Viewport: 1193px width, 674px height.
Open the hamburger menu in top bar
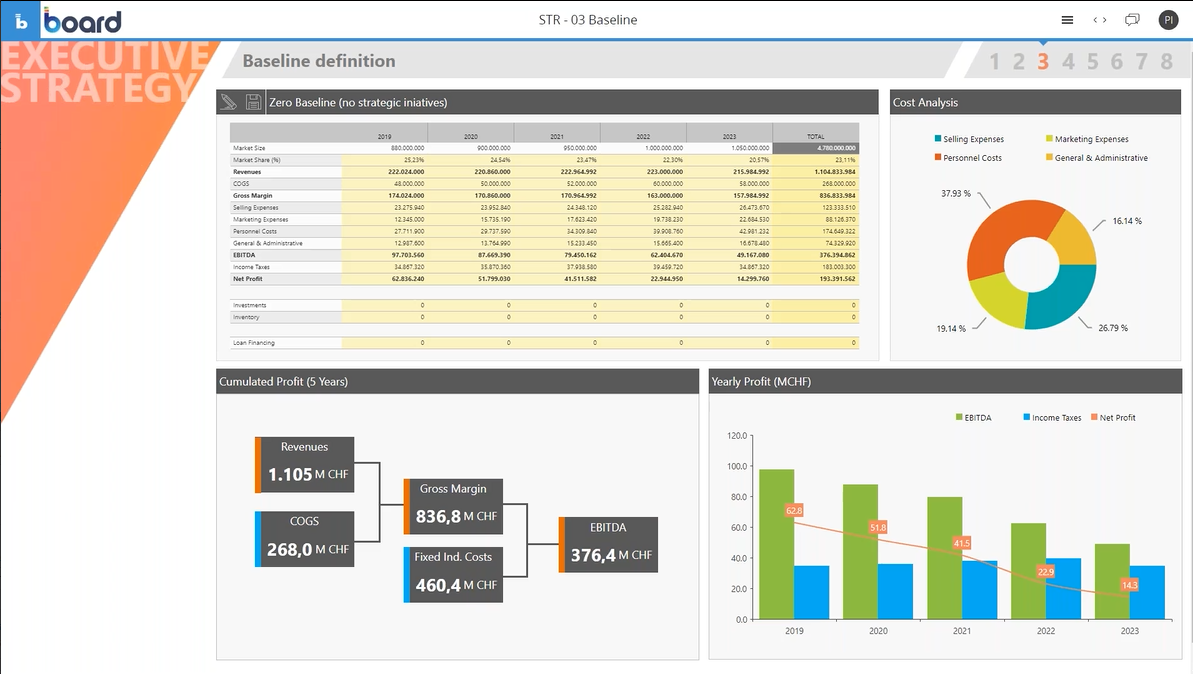click(x=1067, y=20)
